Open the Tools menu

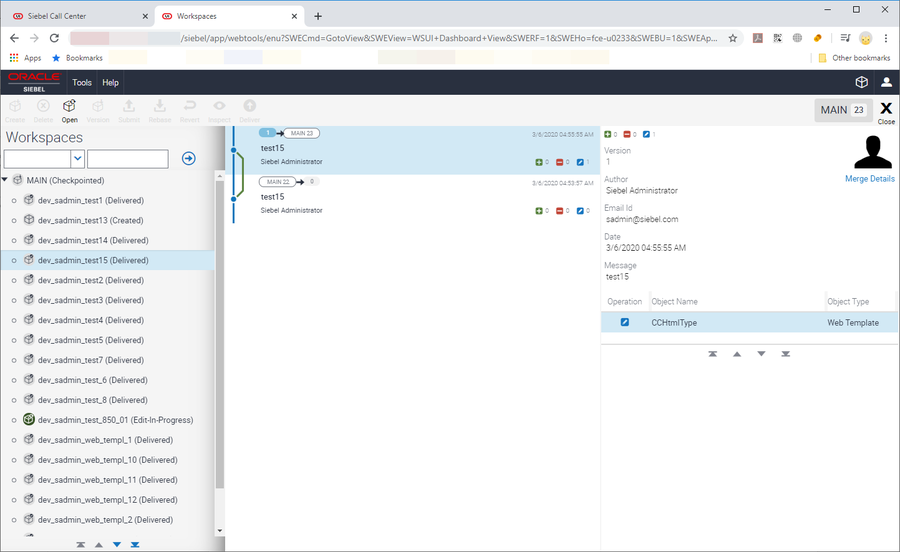coord(82,83)
